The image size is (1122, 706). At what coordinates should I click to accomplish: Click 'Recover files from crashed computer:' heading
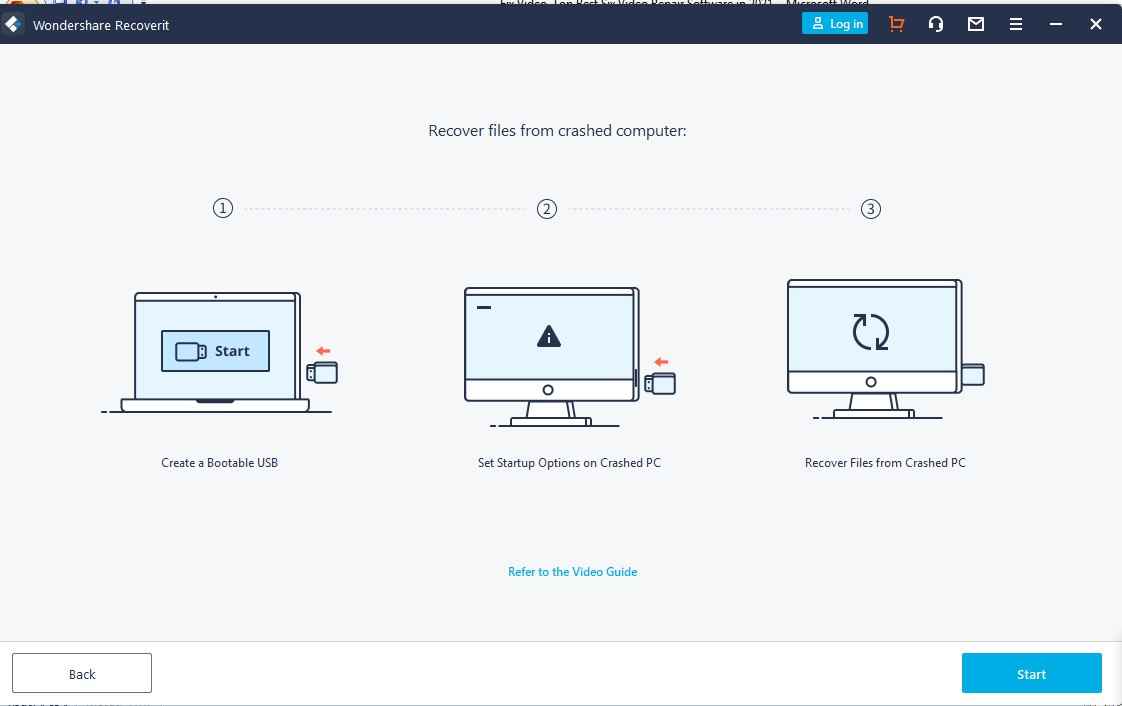[557, 131]
